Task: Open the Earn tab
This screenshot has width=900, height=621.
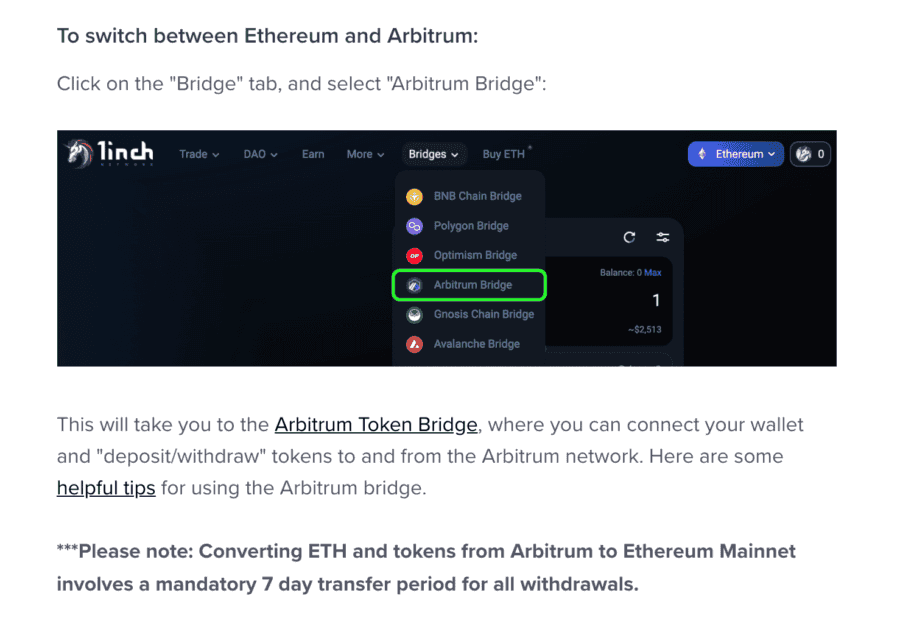Action: [x=313, y=154]
